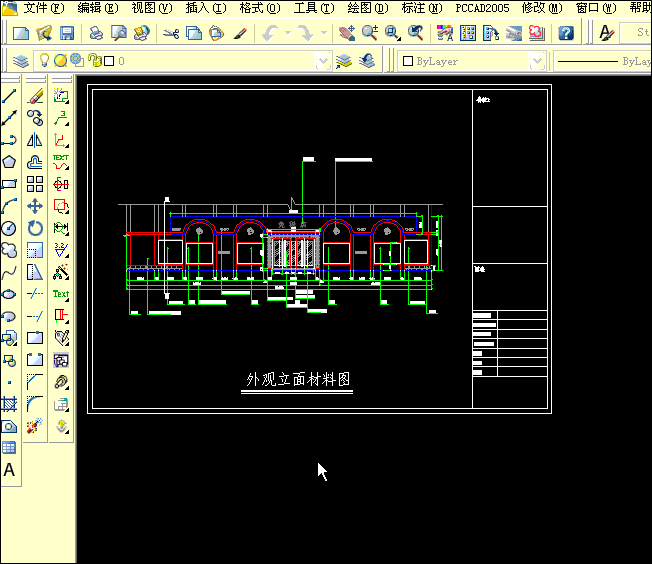Click the layer 0 color square
652x564 pixels.
(109, 61)
